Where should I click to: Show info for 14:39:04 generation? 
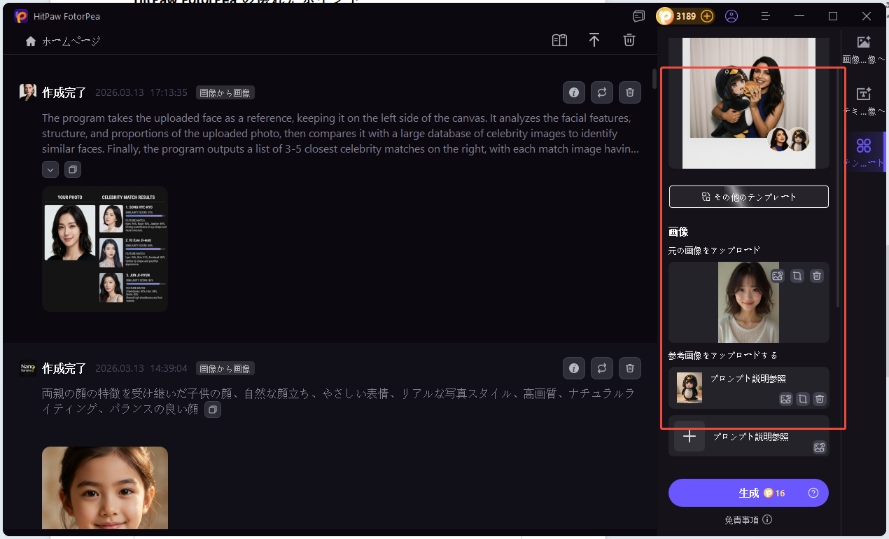pos(574,368)
